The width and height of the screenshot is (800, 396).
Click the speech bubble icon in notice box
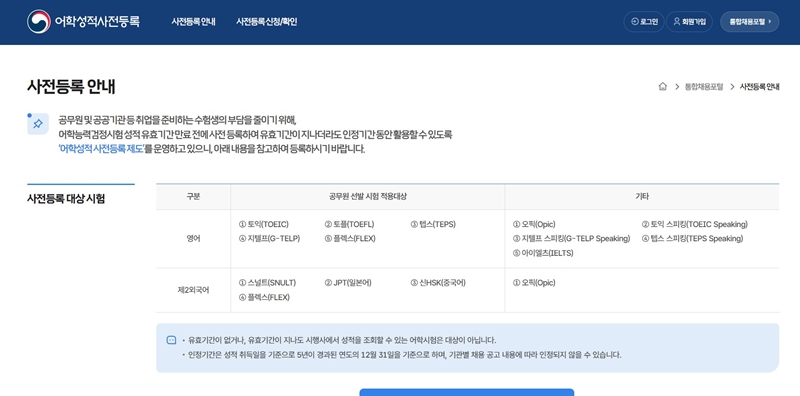(171, 340)
